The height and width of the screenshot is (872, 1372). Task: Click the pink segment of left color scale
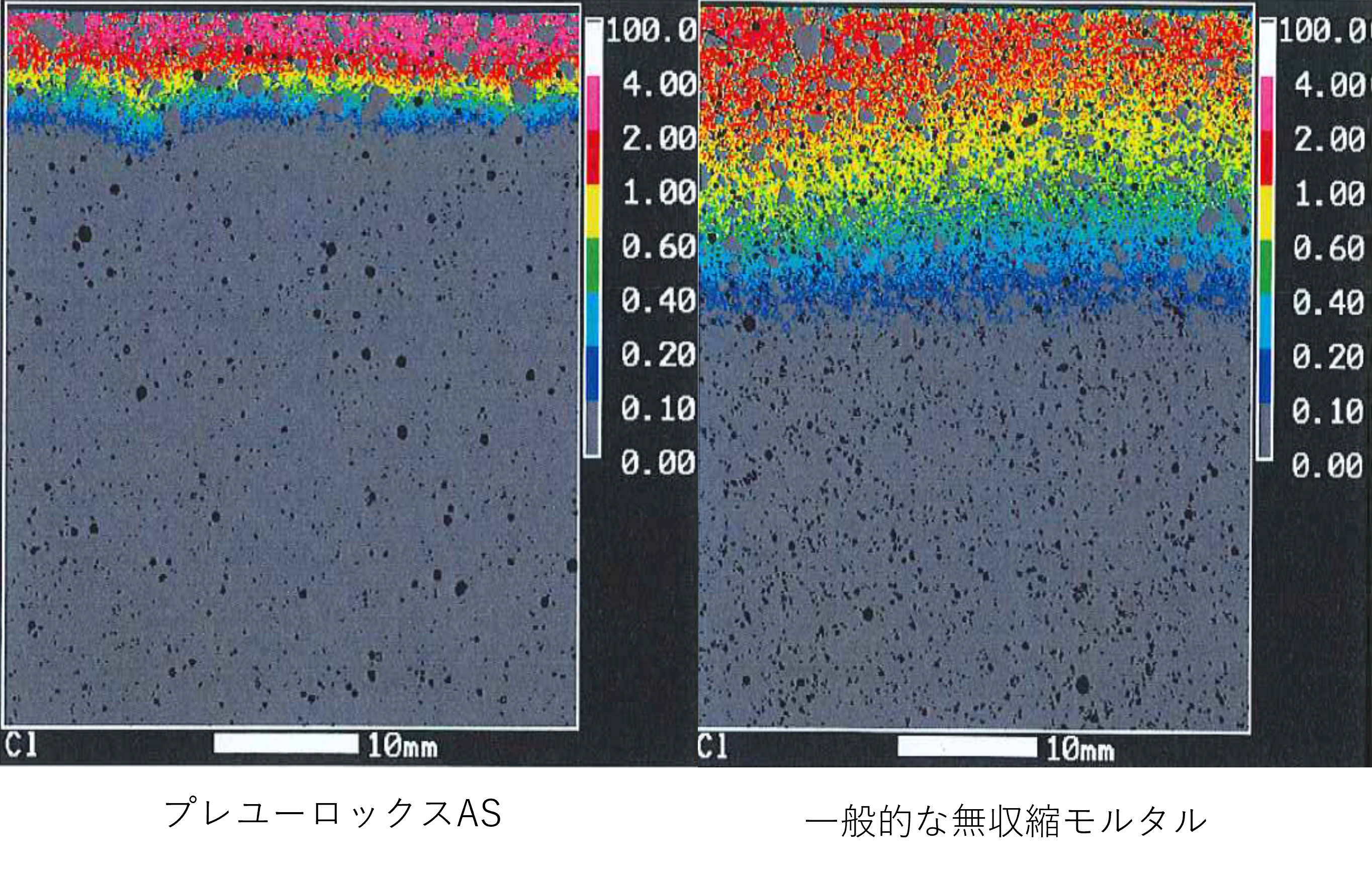point(593,104)
